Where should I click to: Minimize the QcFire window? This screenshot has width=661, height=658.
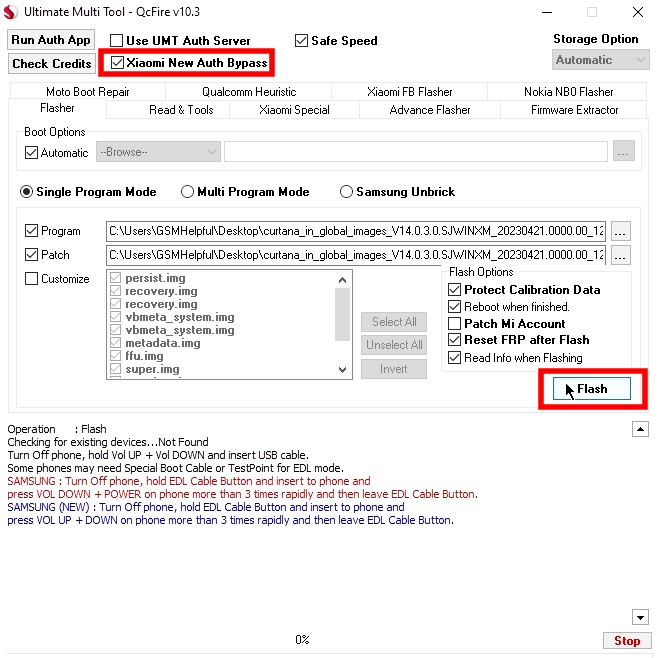[x=547, y=12]
